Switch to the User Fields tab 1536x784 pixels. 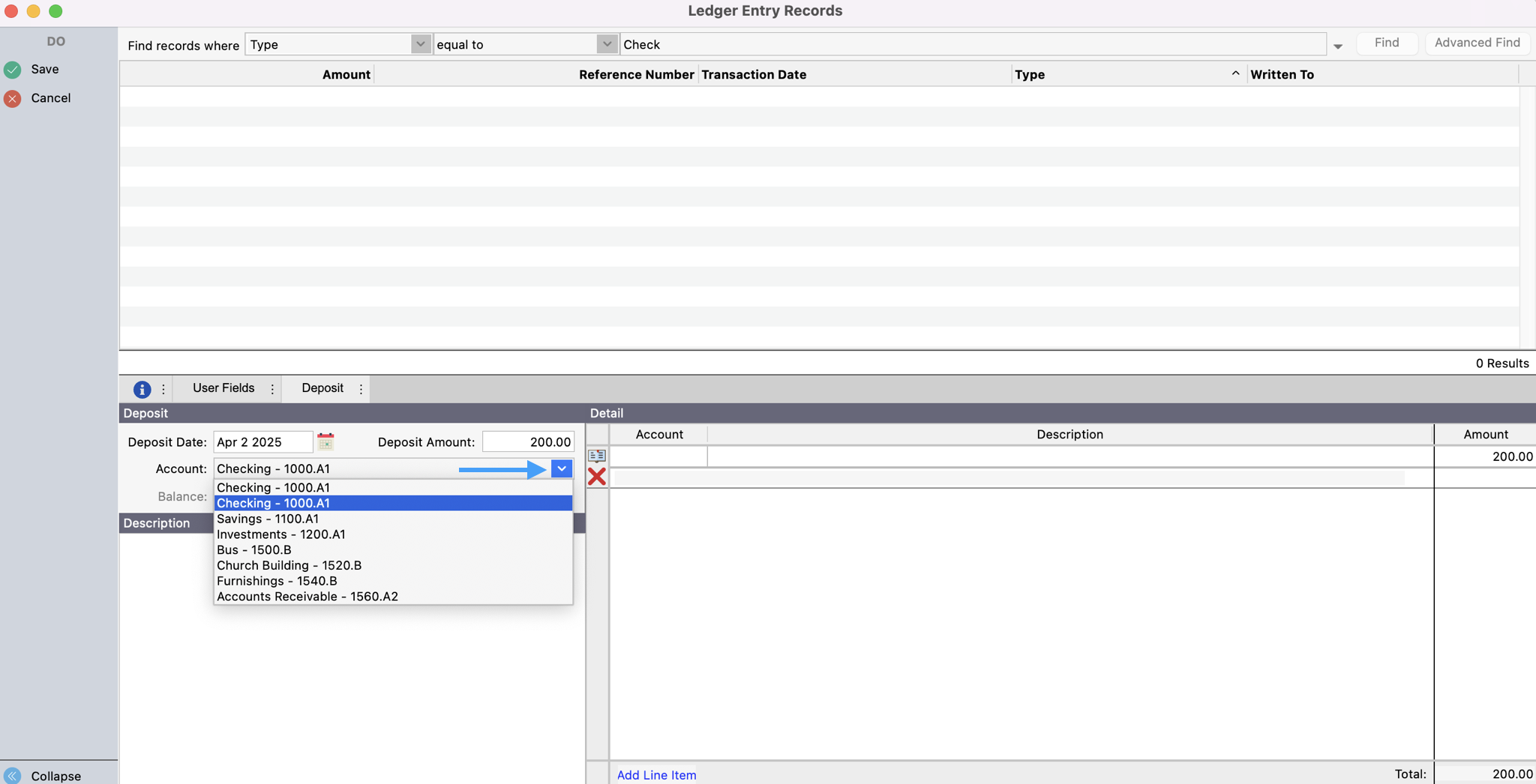223,388
